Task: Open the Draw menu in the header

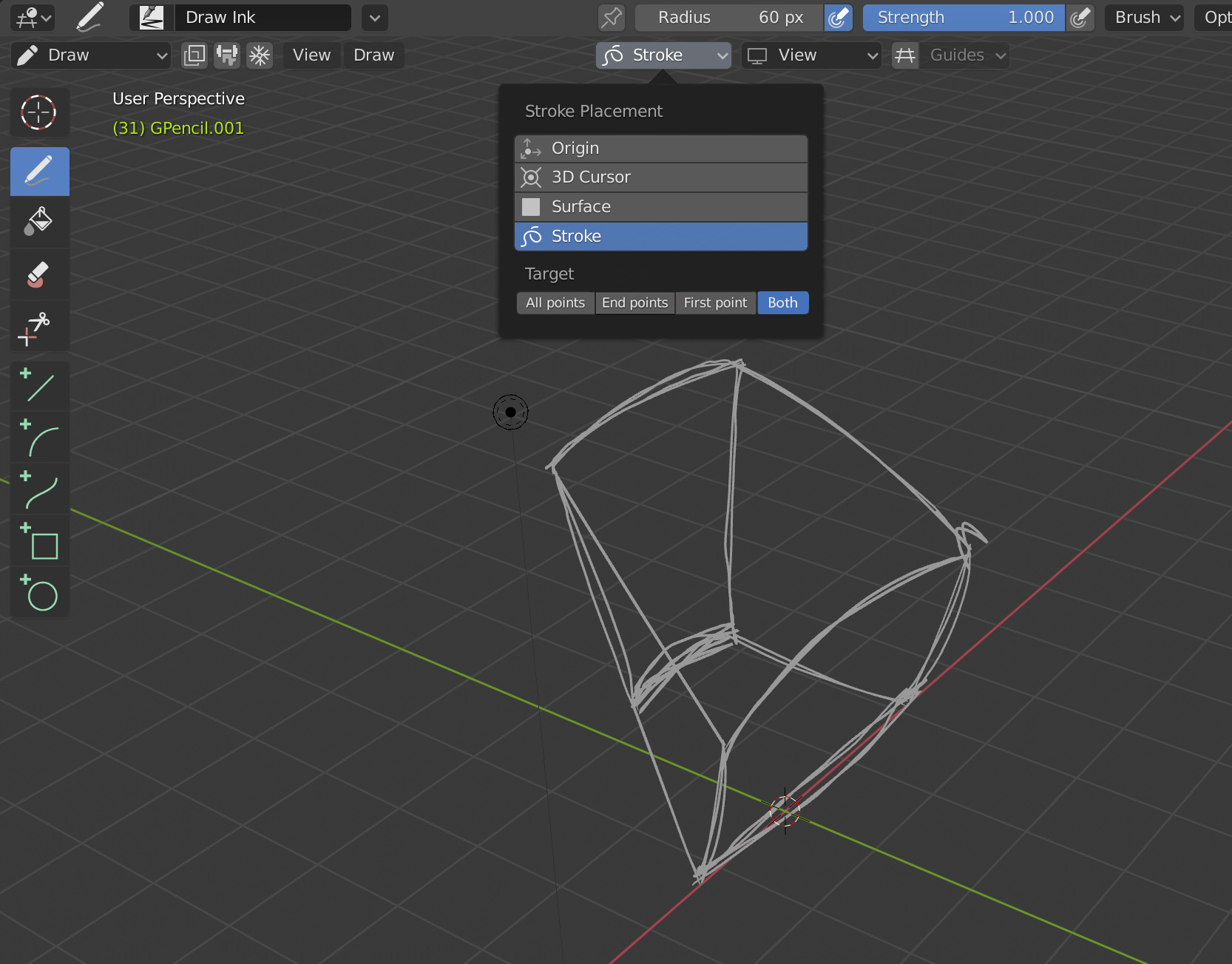Action: click(x=373, y=55)
